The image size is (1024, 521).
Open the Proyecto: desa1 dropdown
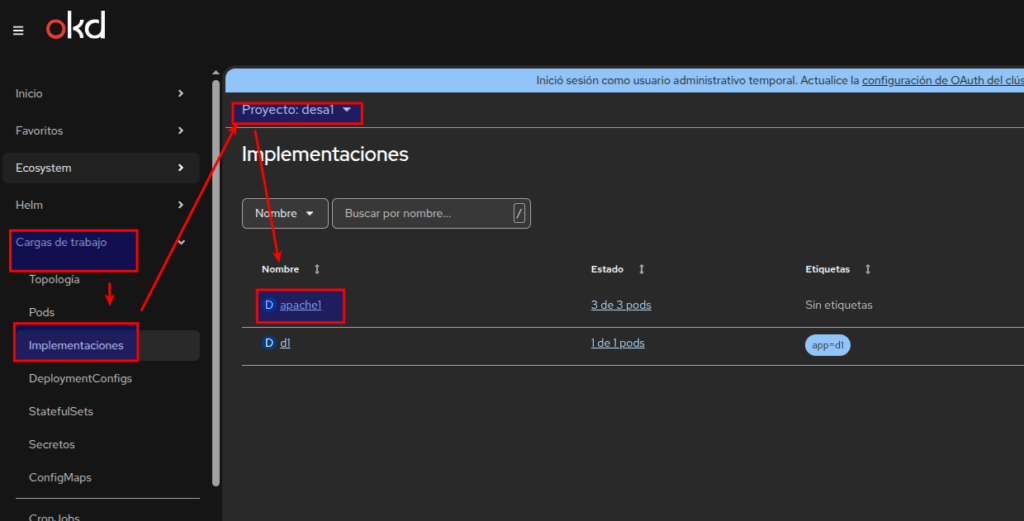tap(297, 111)
